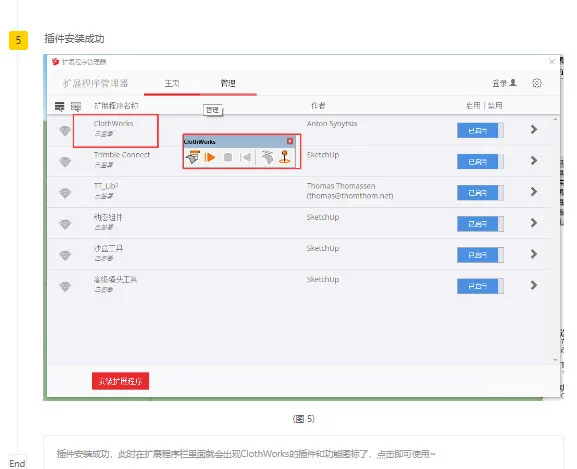Viewport: 577px width, 469px height.
Task: Switch to the filled list view icon
Action: (59, 106)
